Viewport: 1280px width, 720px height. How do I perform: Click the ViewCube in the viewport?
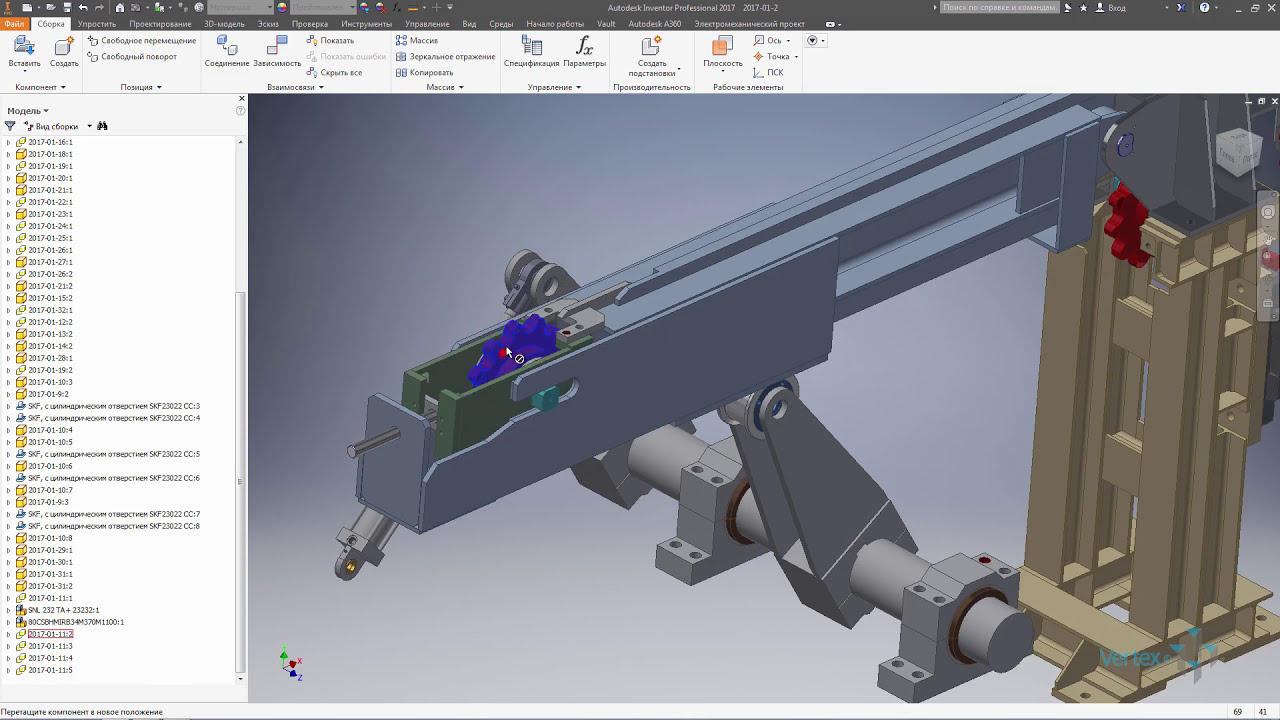pos(1238,153)
